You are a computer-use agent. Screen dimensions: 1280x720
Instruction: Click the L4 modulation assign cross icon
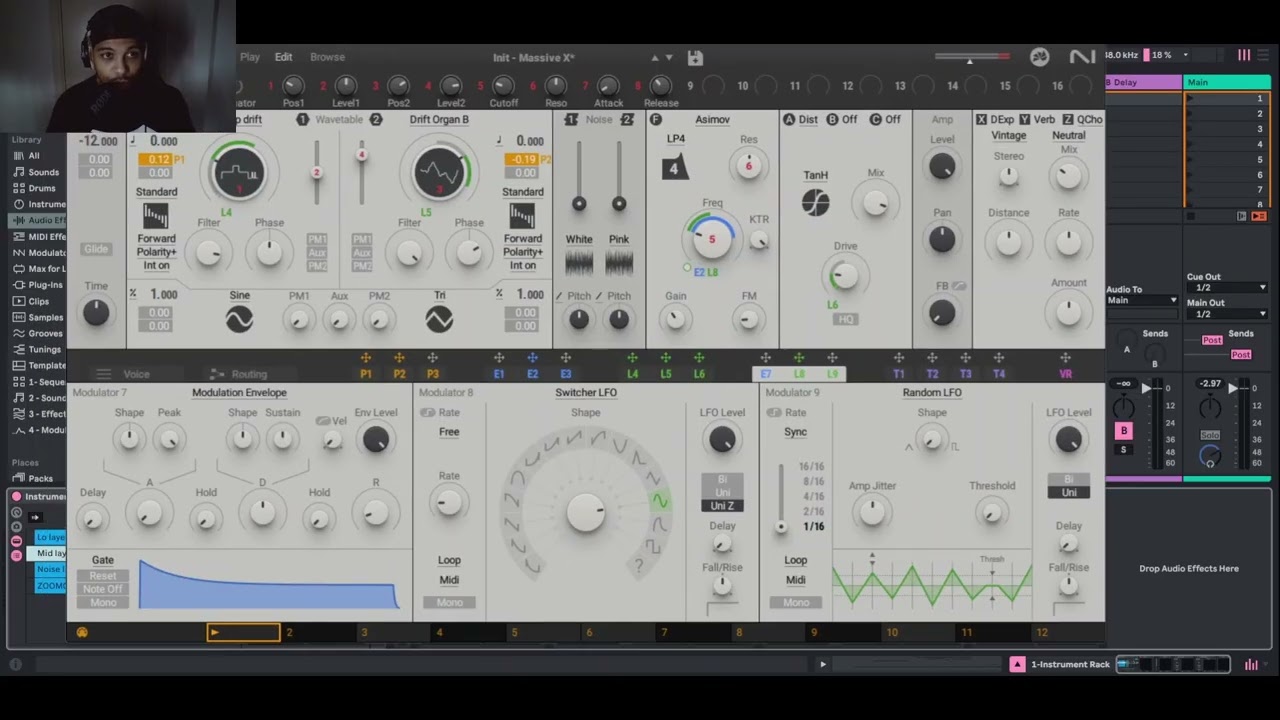click(x=632, y=358)
